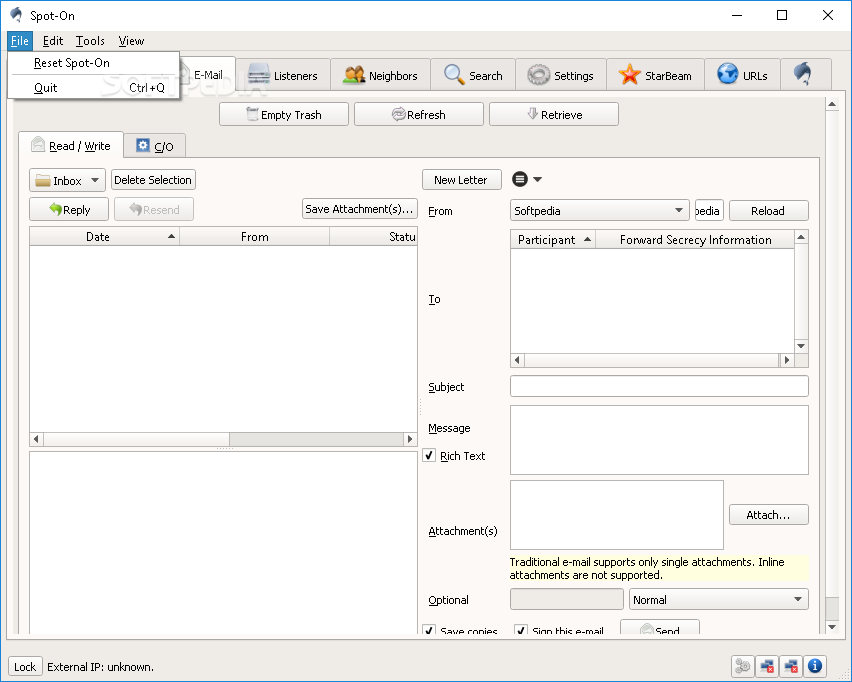Open the Inbox folder dropdown
The image size is (852, 682).
(x=67, y=180)
